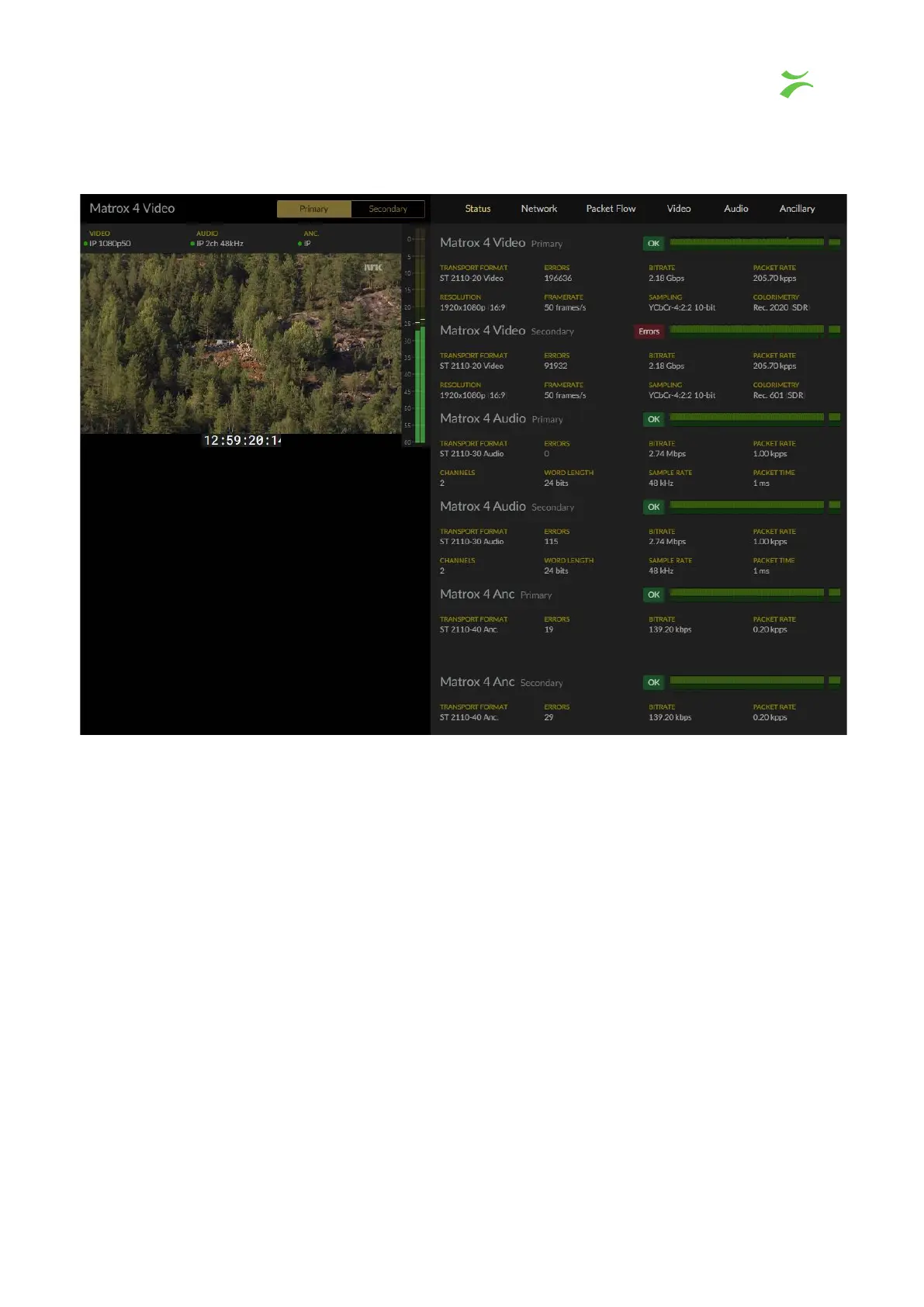Click the 'Matrox 4 Video' panel title
Viewport: 924px width, 1307px height.
click(x=132, y=208)
